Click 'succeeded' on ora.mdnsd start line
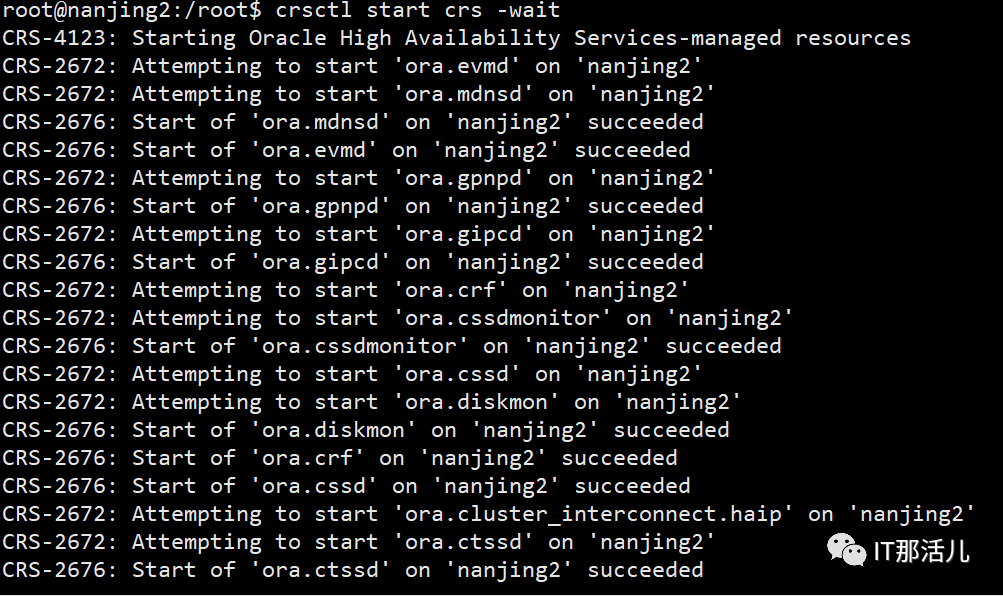 (645, 122)
